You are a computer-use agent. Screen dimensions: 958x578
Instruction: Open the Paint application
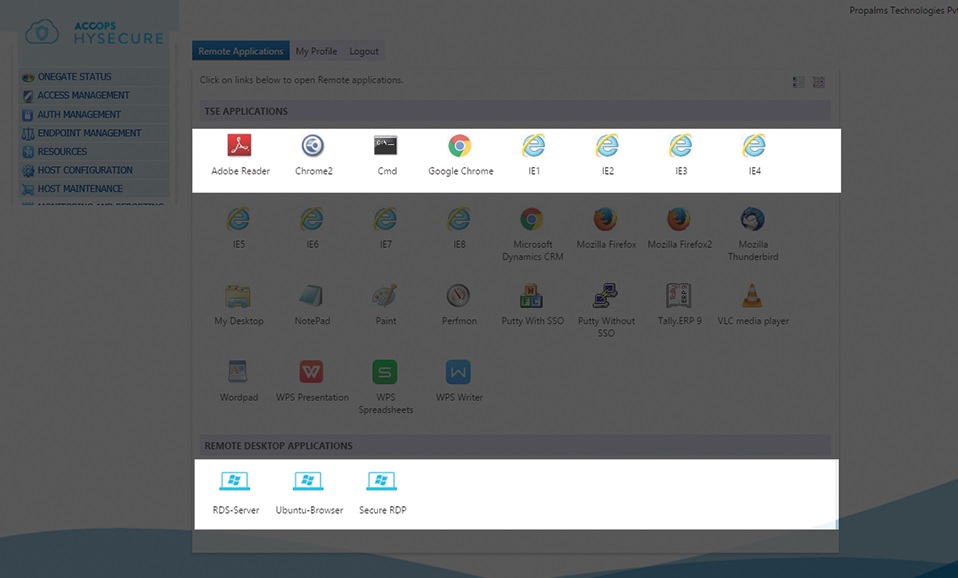(385, 296)
